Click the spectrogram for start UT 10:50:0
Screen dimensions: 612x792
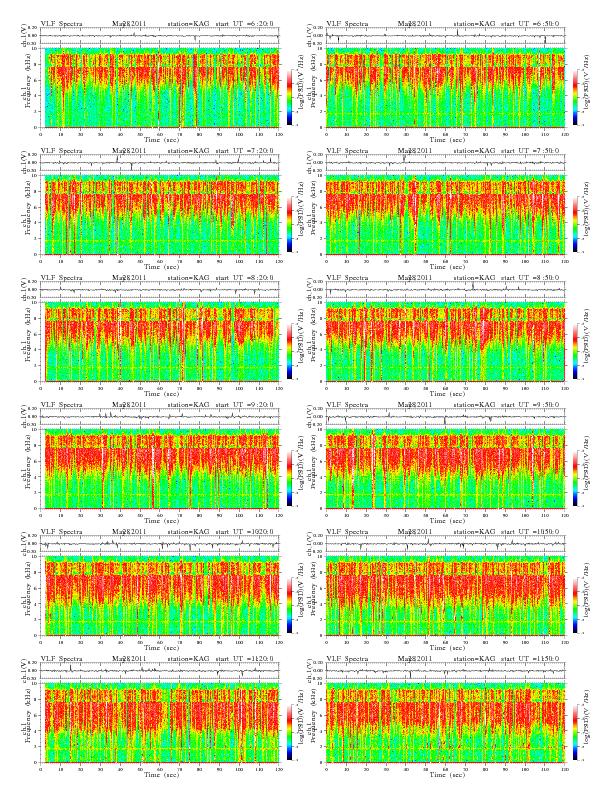tap(445, 596)
